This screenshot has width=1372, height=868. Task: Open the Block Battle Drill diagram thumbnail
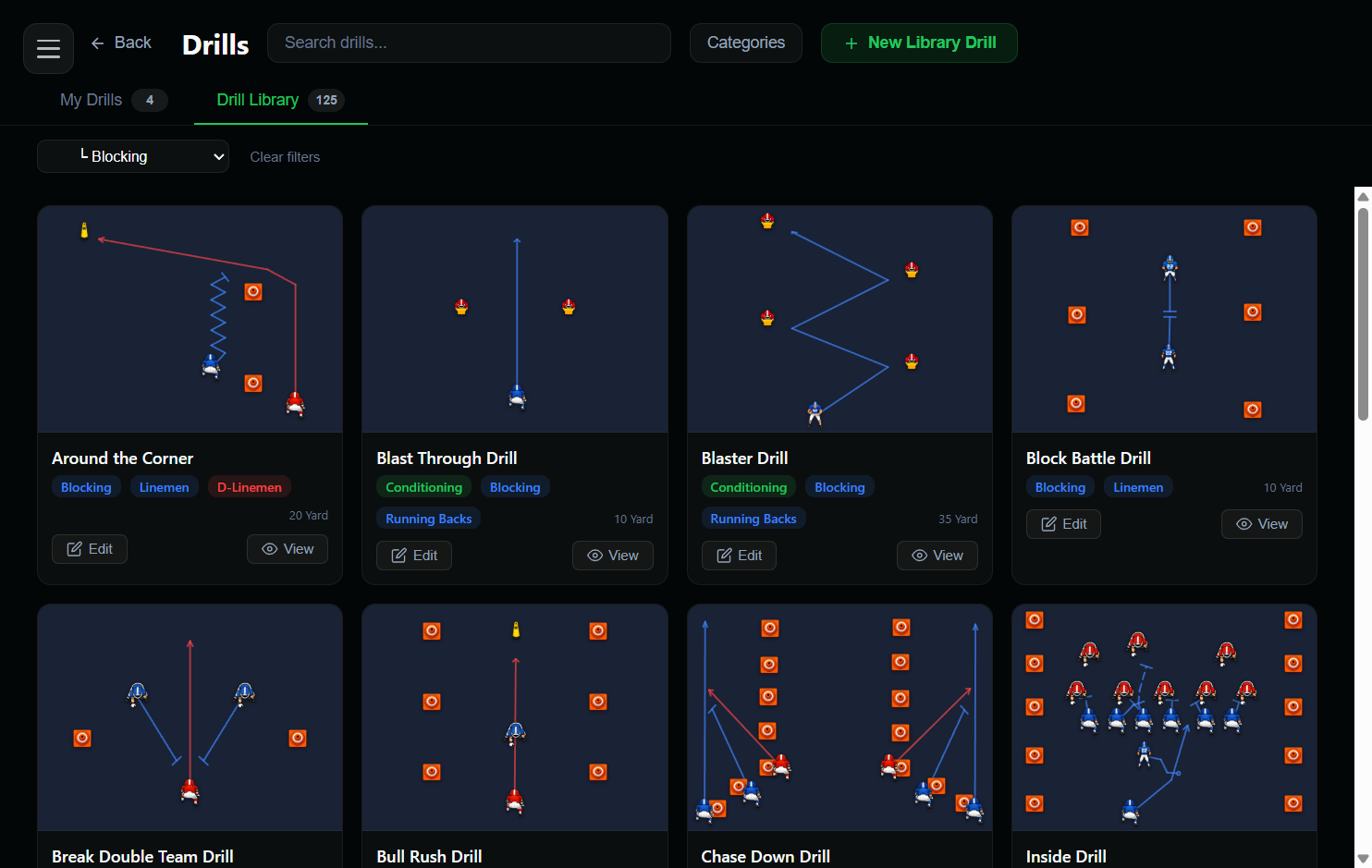coord(1164,319)
